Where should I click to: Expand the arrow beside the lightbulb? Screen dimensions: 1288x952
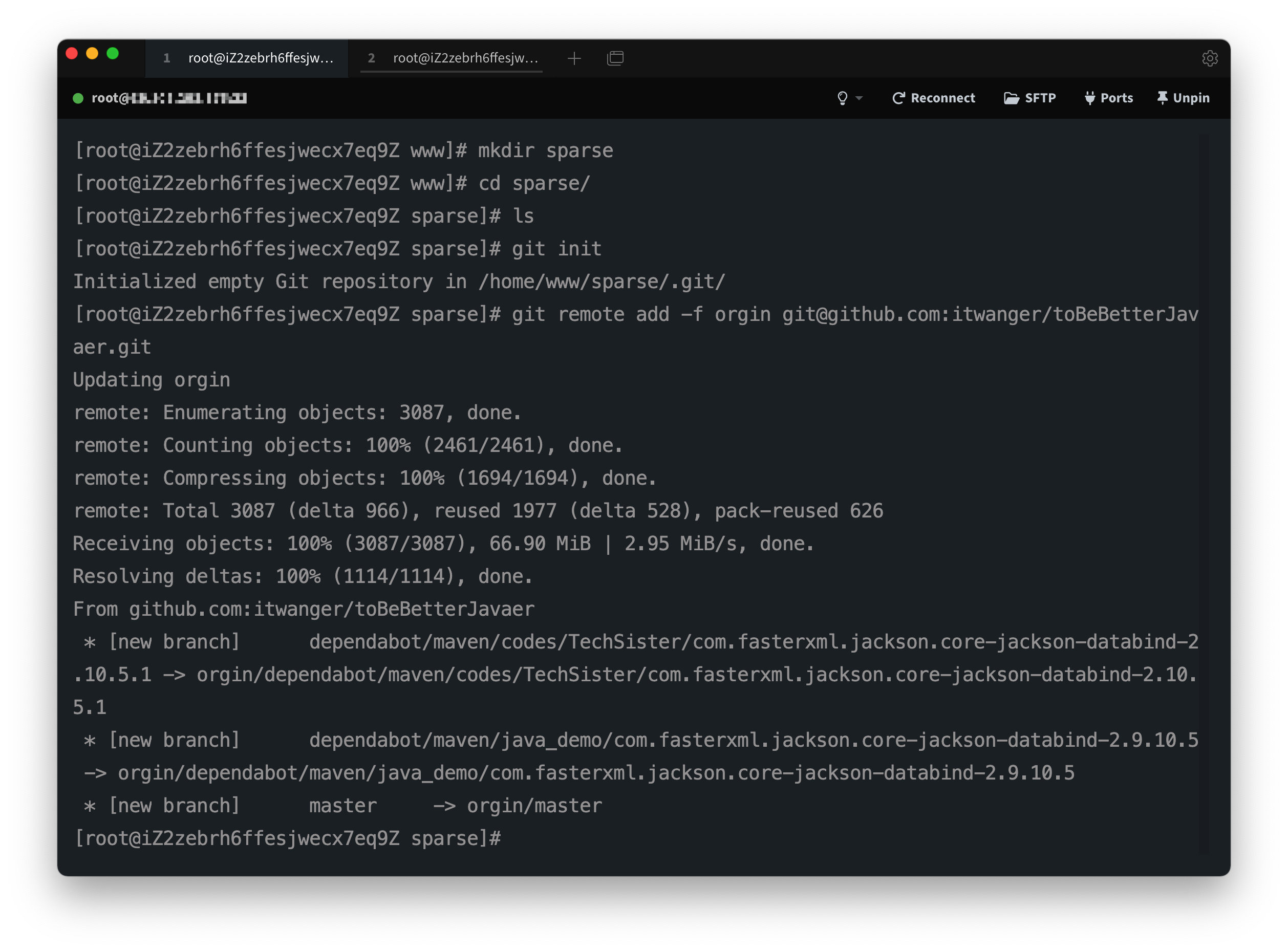coord(859,99)
